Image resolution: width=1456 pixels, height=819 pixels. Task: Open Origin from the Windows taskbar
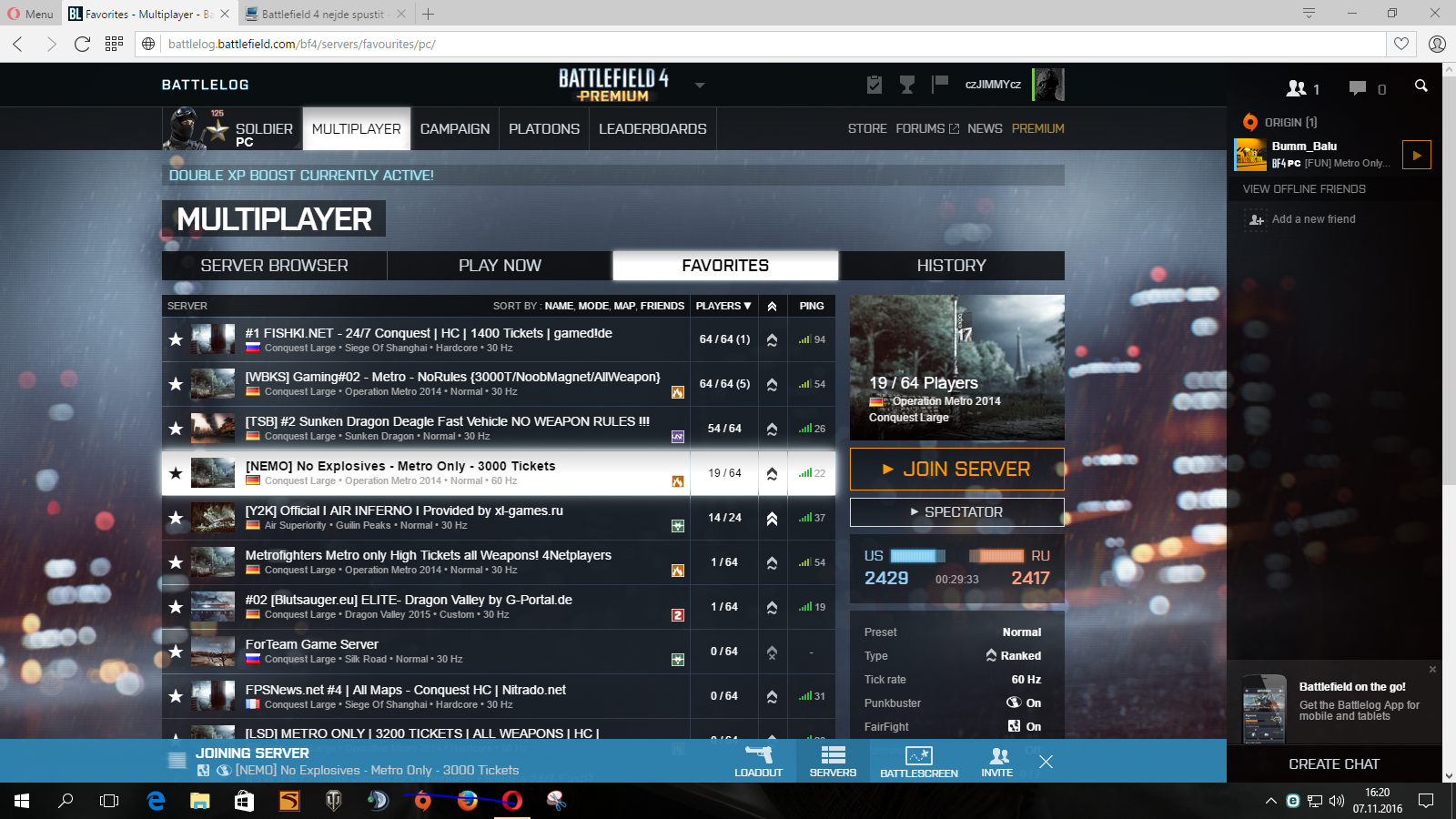423,801
